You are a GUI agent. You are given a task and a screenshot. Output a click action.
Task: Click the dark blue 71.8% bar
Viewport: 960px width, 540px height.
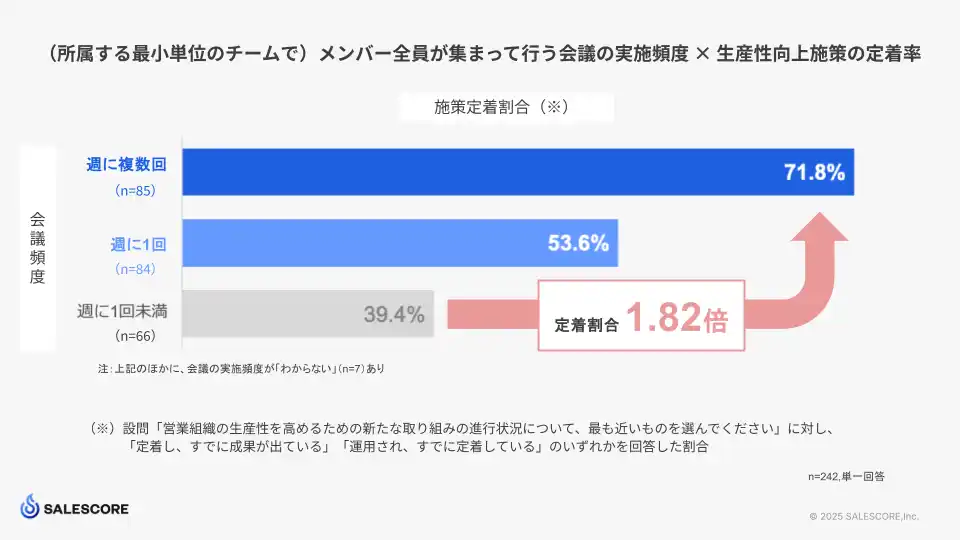click(517, 171)
